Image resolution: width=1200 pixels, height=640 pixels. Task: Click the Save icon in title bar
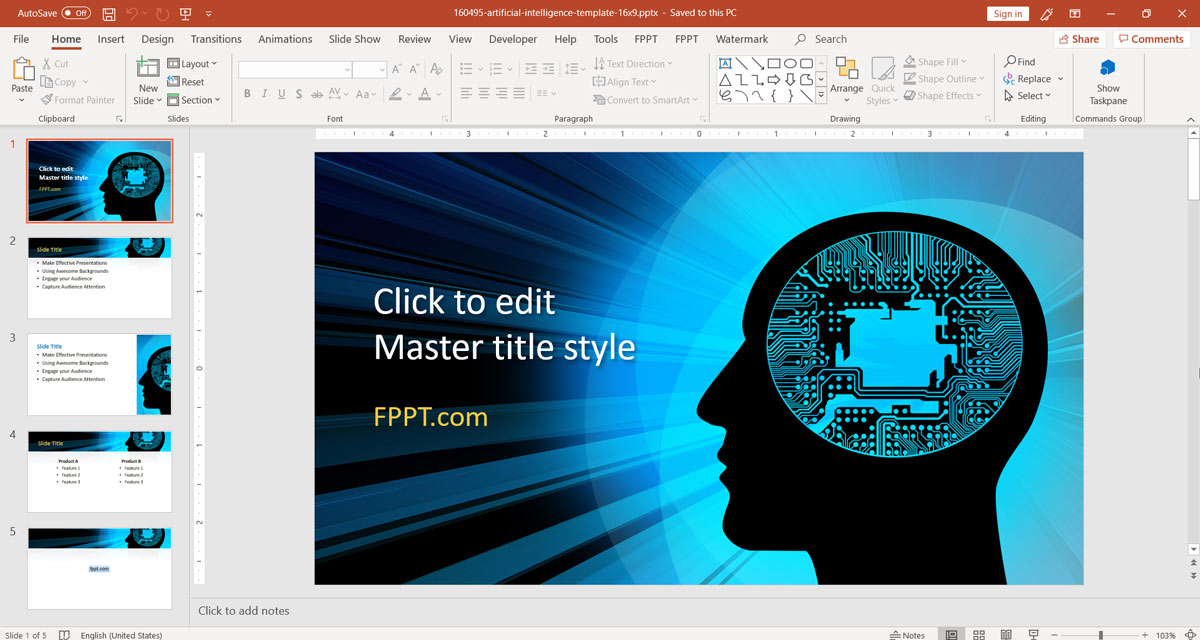tap(108, 14)
